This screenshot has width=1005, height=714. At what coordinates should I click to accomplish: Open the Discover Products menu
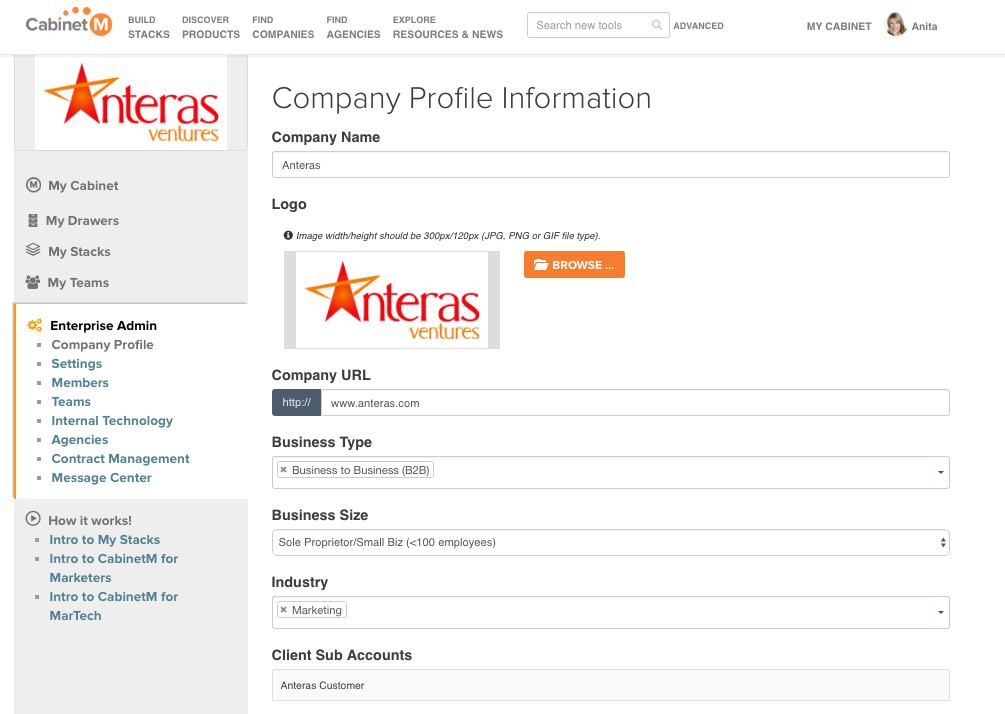(211, 27)
